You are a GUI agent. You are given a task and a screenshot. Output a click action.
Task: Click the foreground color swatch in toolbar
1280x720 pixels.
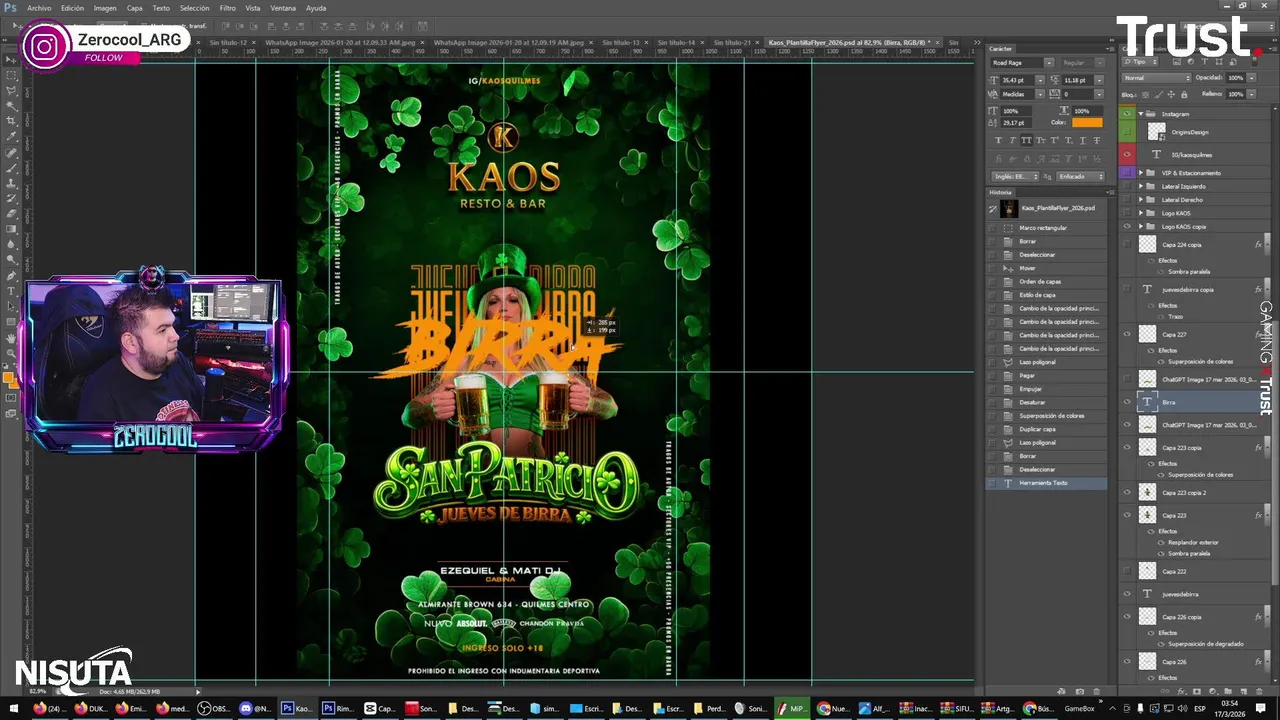pos(9,378)
